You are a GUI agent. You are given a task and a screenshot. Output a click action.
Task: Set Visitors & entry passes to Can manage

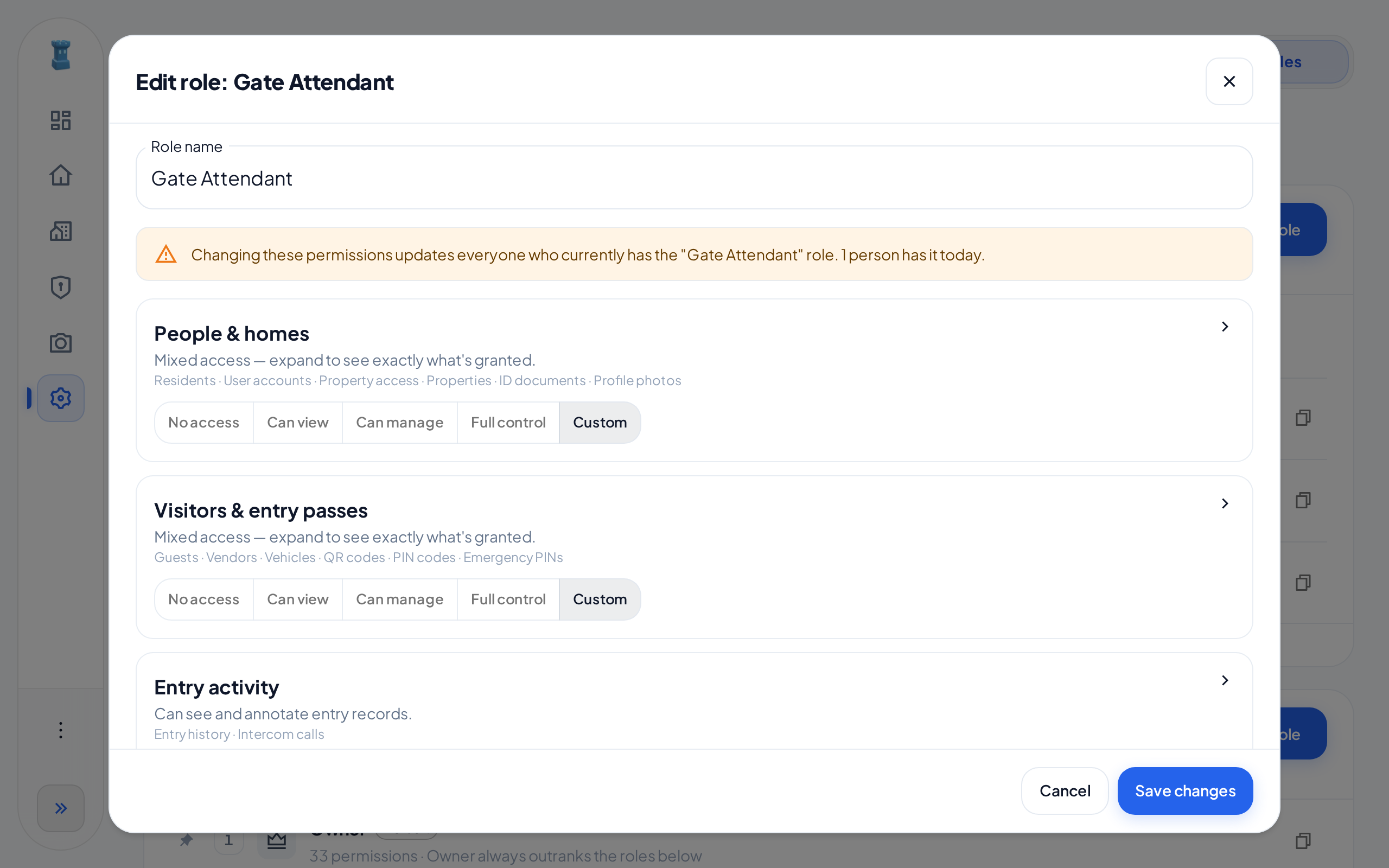click(x=399, y=599)
